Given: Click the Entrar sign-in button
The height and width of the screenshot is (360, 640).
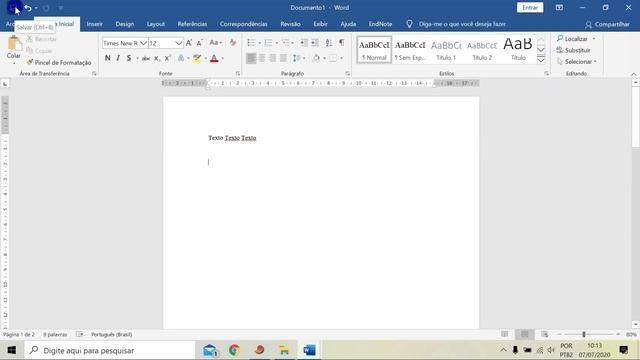Looking at the screenshot, I should coord(530,8).
